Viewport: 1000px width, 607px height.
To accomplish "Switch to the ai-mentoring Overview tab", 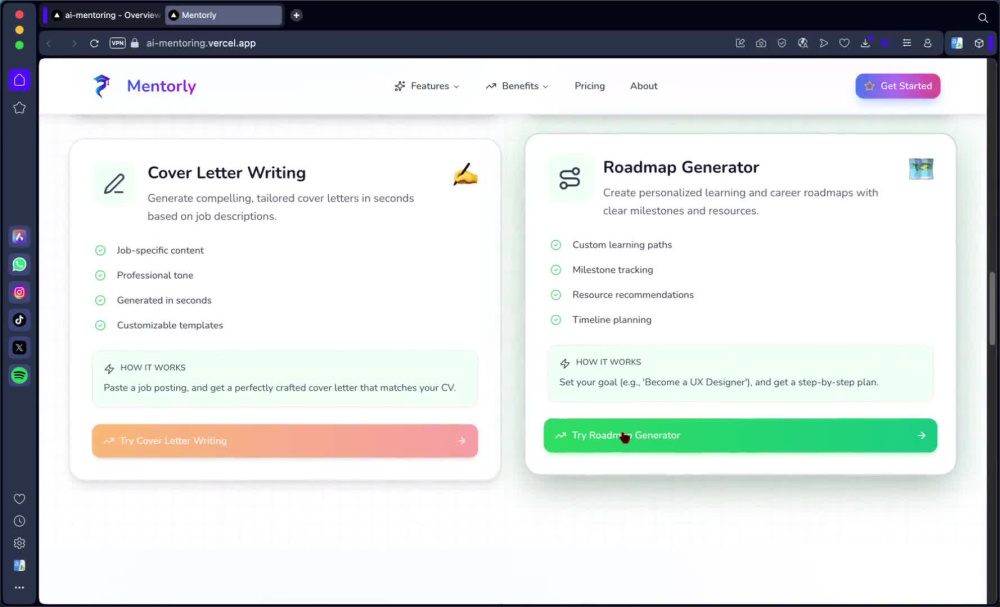I will click(x=106, y=15).
